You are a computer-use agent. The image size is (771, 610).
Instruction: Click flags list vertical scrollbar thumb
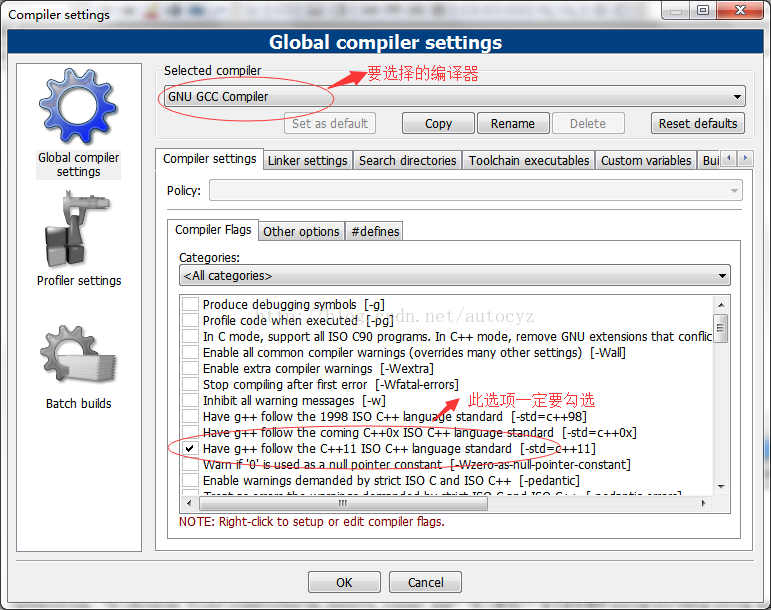721,328
